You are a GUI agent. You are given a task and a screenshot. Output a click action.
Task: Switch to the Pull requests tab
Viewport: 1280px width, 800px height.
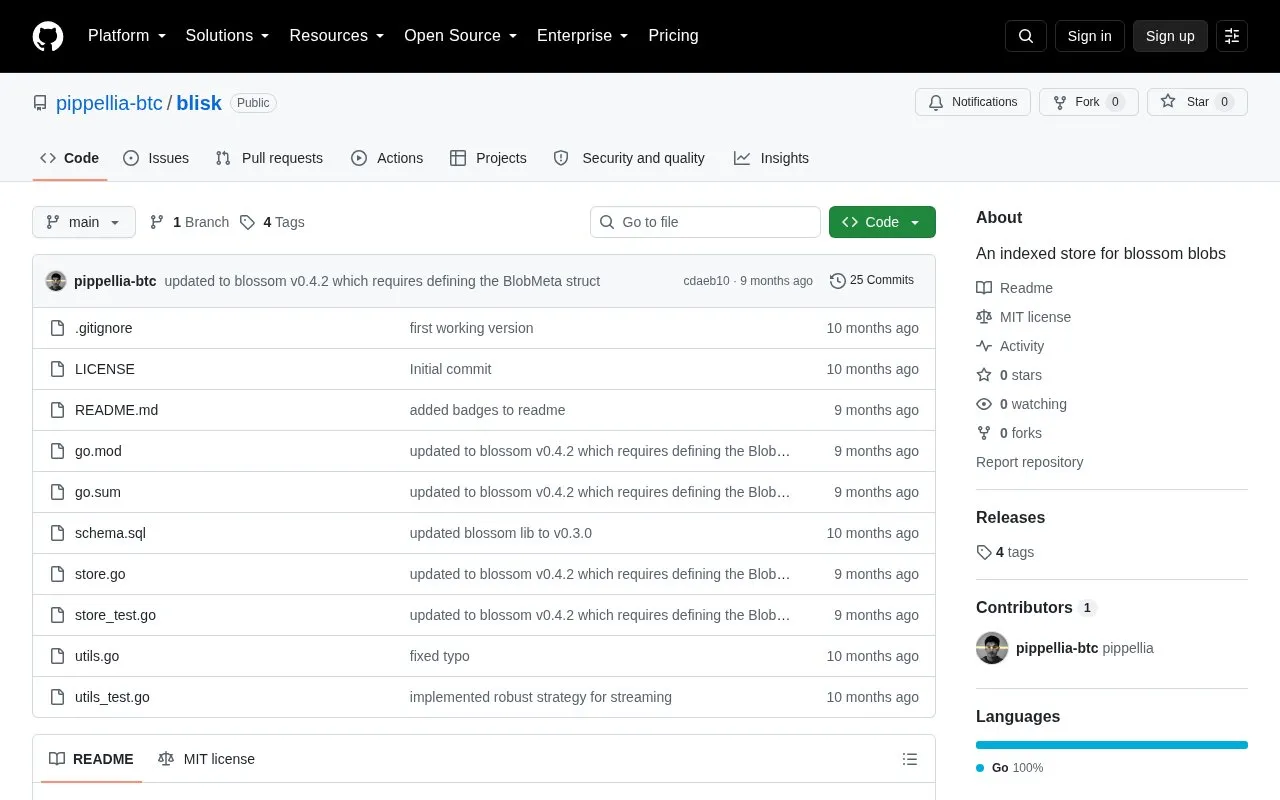(269, 158)
